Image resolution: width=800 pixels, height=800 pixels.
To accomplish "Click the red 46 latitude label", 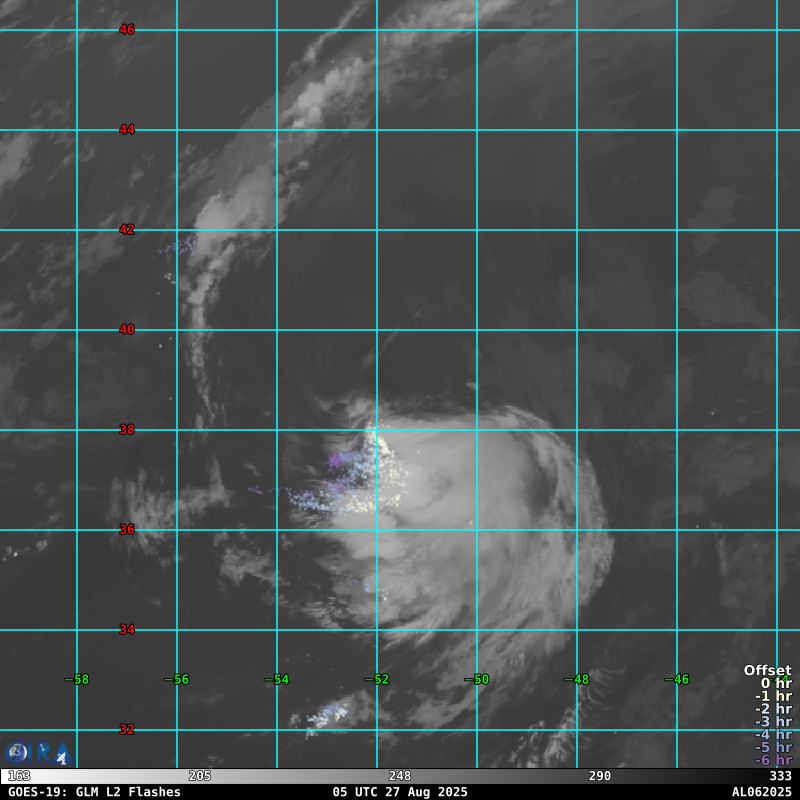I will pyautogui.click(x=127, y=30).
